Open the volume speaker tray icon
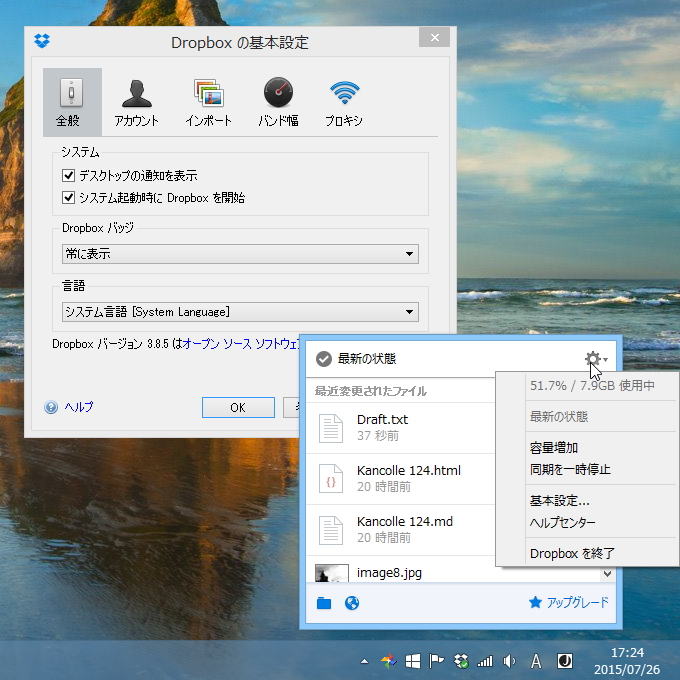This screenshot has height=680, width=680. pyautogui.click(x=509, y=661)
